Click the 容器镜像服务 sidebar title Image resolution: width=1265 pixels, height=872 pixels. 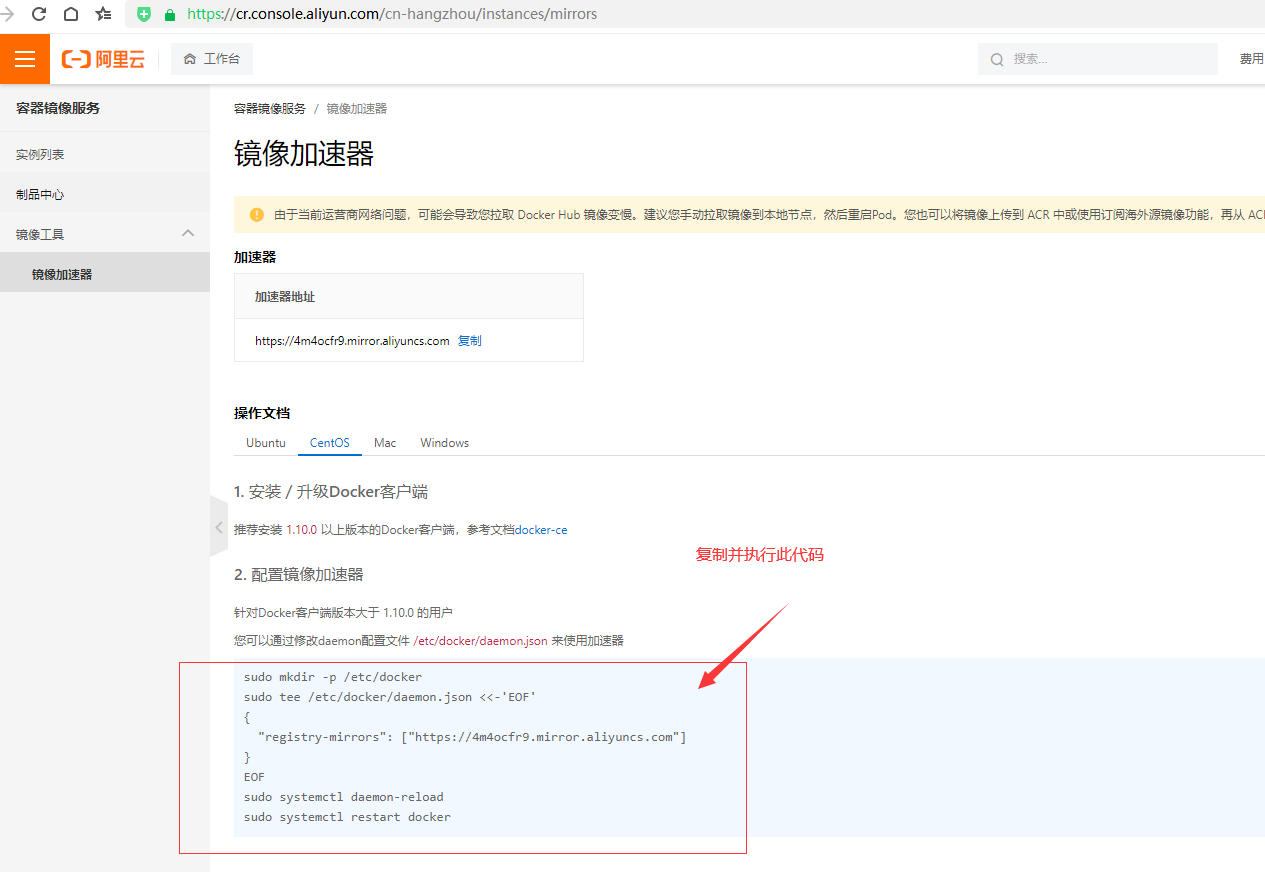click(58, 108)
